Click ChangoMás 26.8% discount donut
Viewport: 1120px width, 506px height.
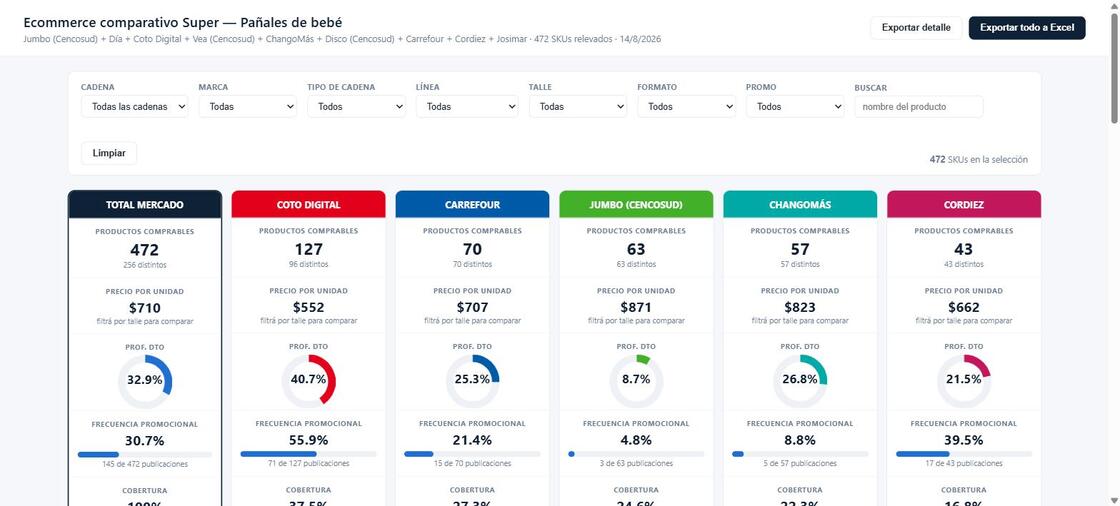(x=800, y=380)
